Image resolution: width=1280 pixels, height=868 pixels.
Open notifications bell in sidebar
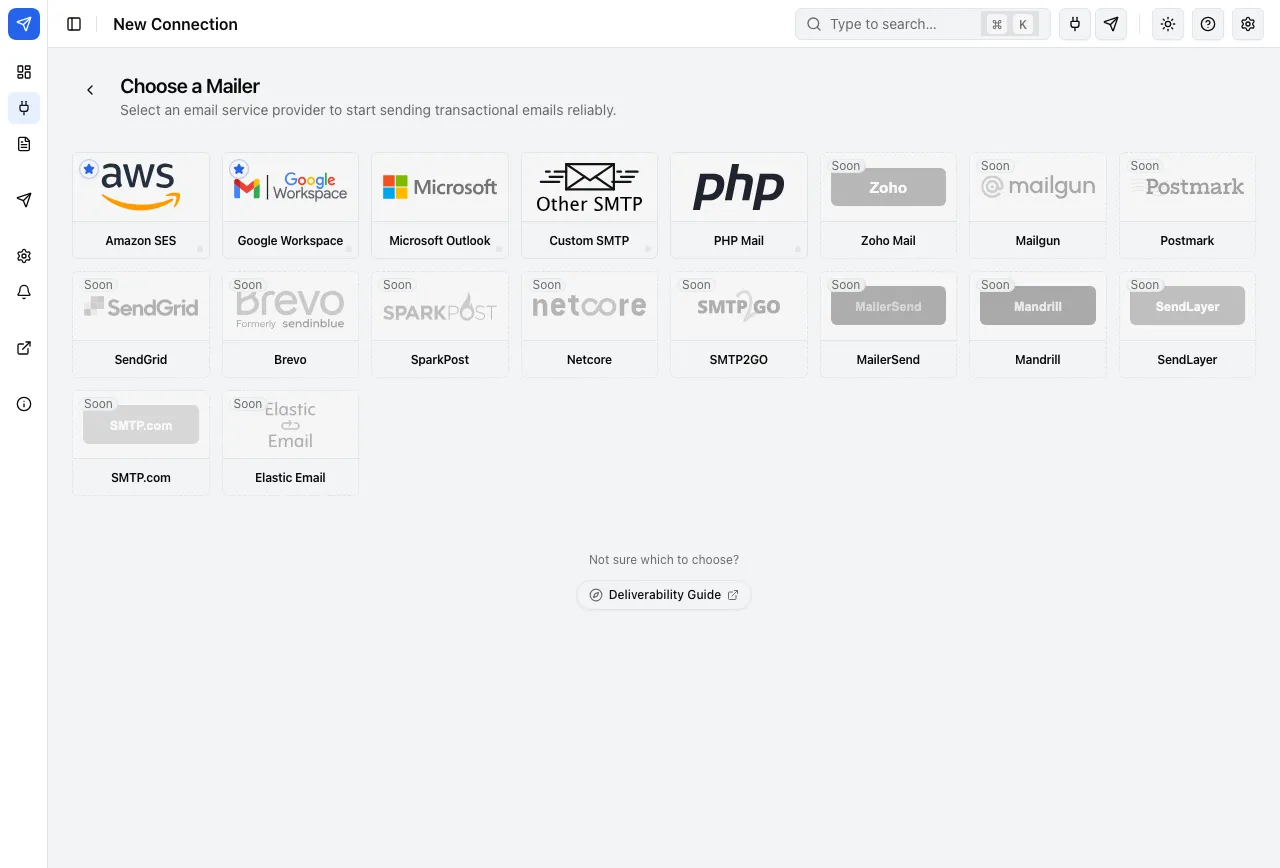point(24,292)
